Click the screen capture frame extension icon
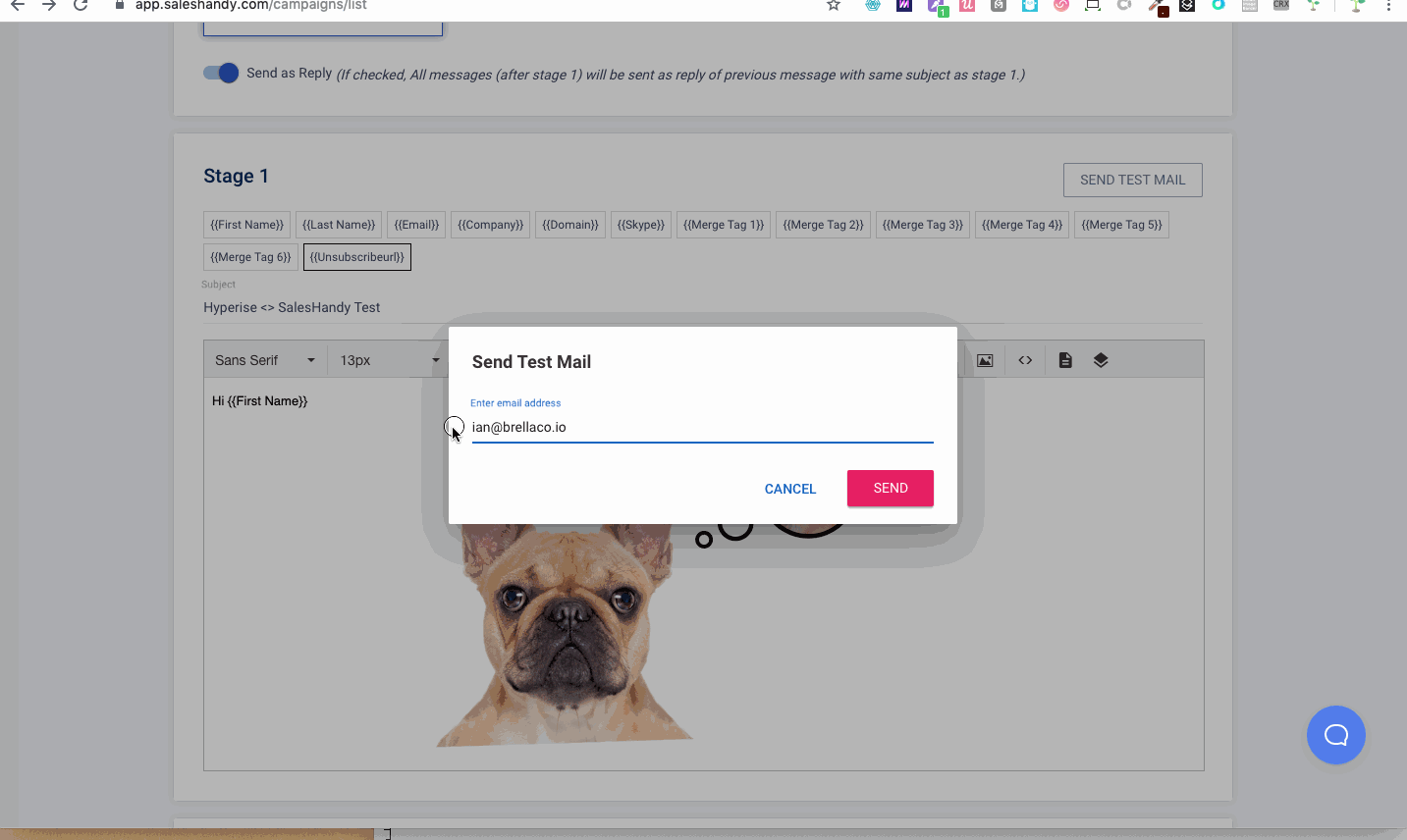This screenshot has height=840, width=1407. [1093, 5]
